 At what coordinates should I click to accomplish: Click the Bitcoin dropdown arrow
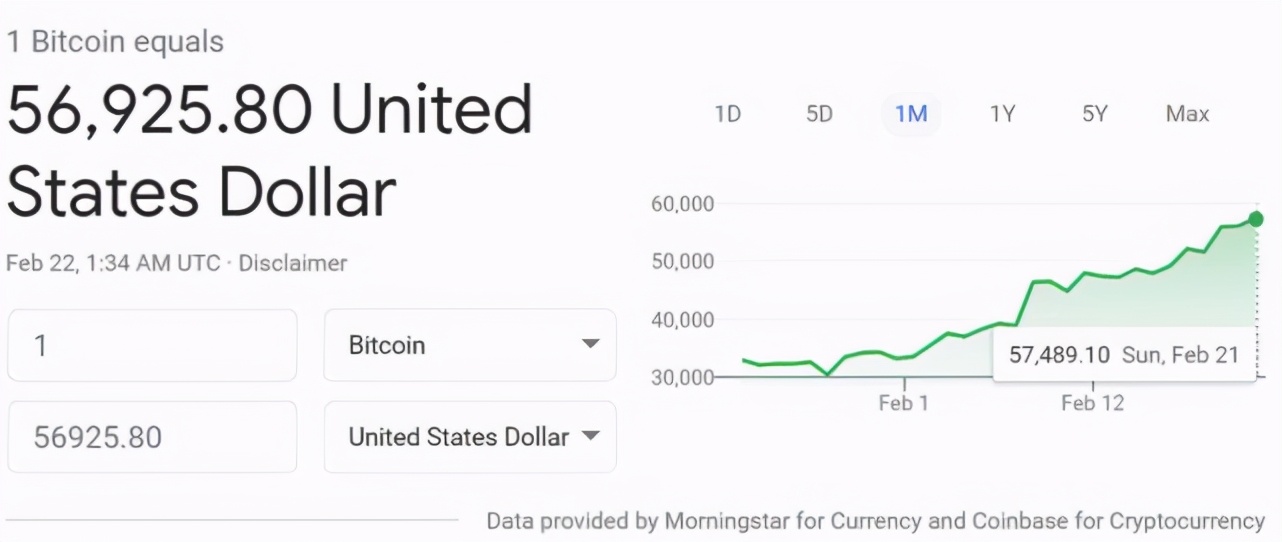[x=590, y=345]
